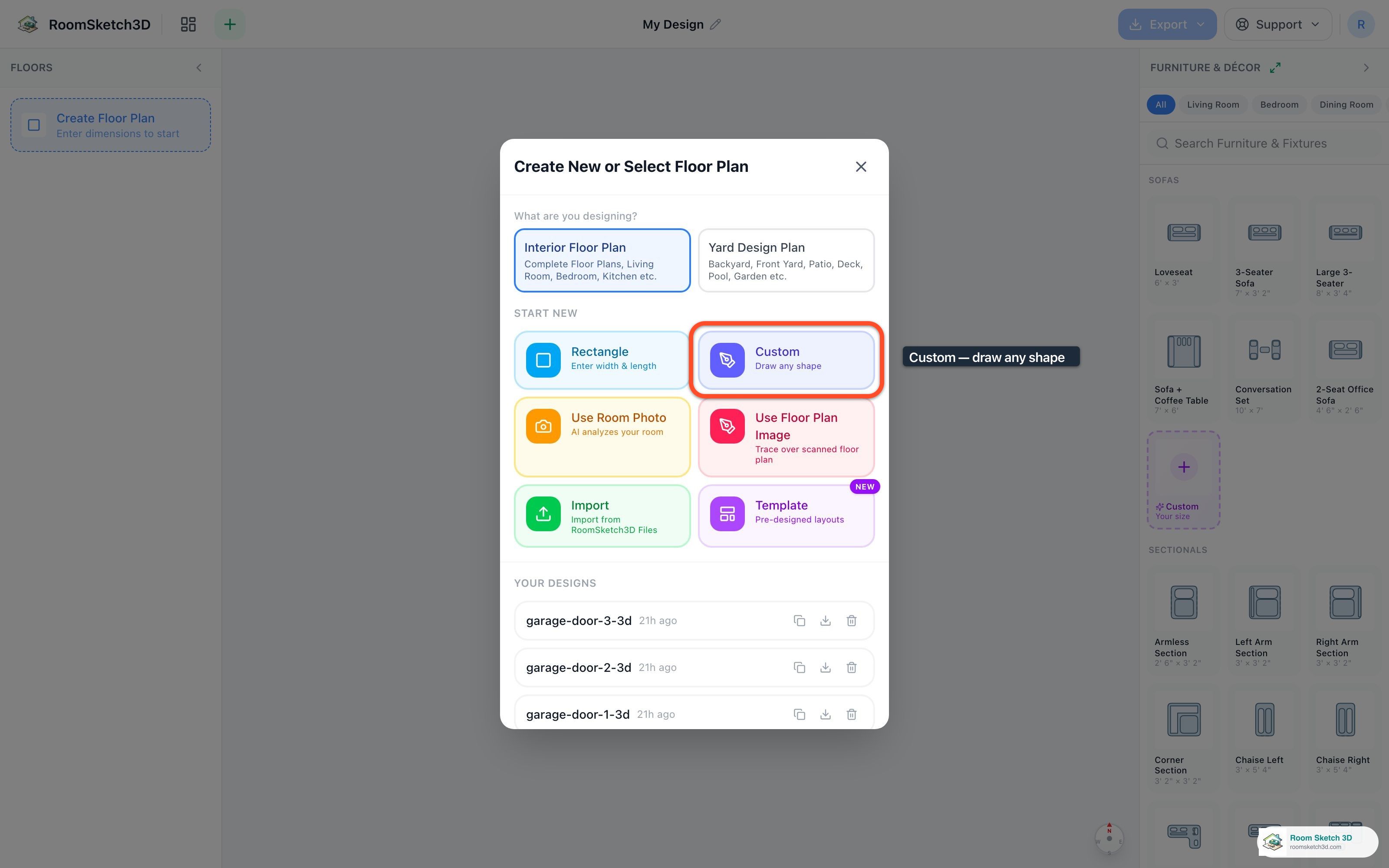This screenshot has width=1389, height=868.
Task: Click the RoomSketch3D logo icon
Action: click(27, 24)
